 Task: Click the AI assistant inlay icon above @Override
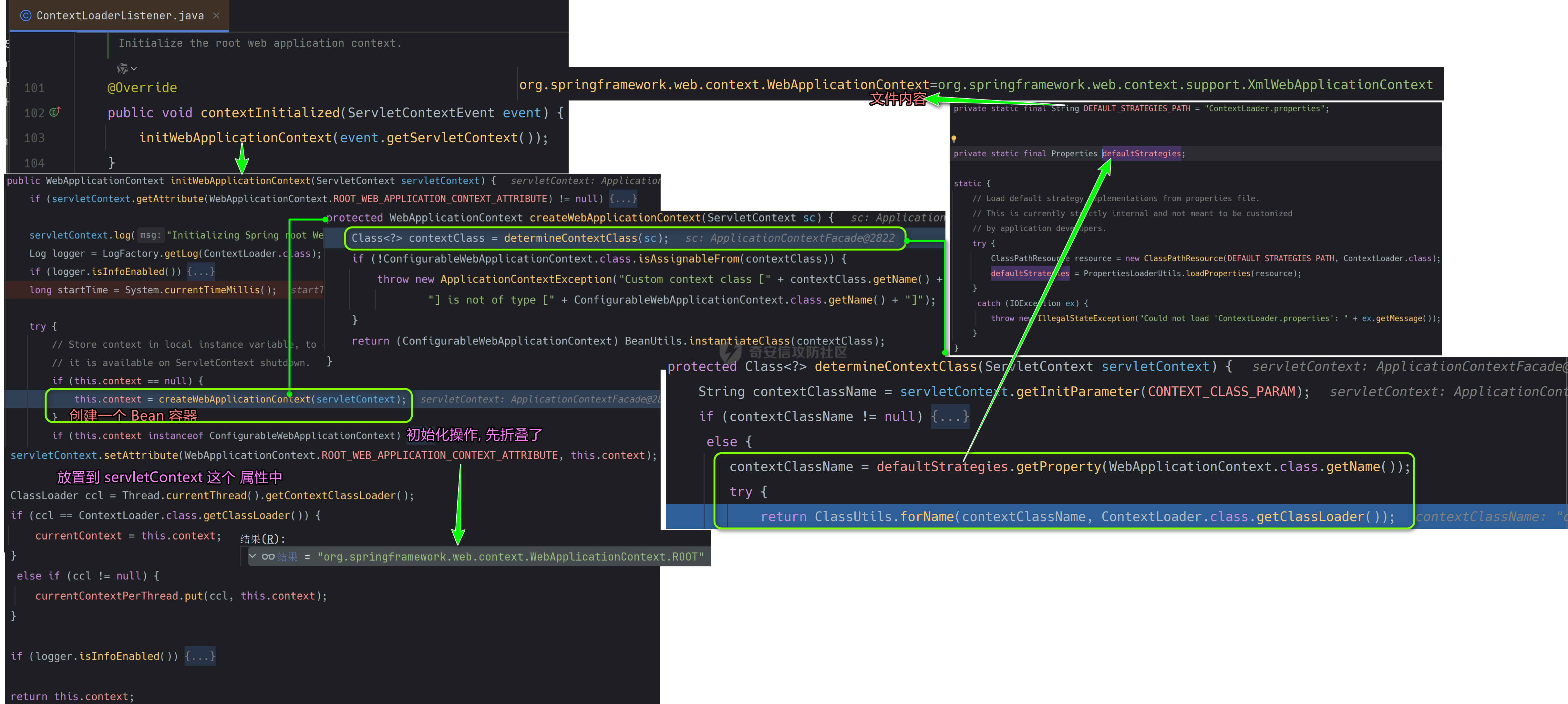pos(122,69)
